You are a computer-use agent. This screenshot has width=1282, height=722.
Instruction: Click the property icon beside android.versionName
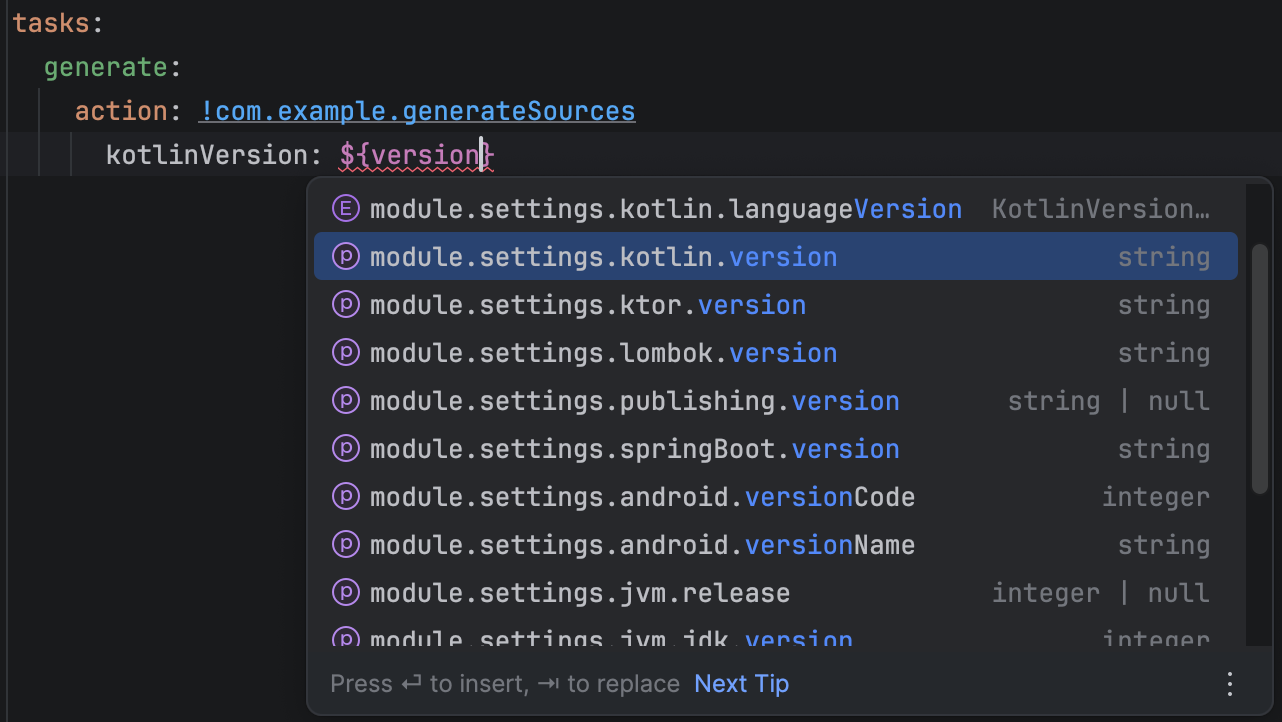pyautogui.click(x=345, y=545)
